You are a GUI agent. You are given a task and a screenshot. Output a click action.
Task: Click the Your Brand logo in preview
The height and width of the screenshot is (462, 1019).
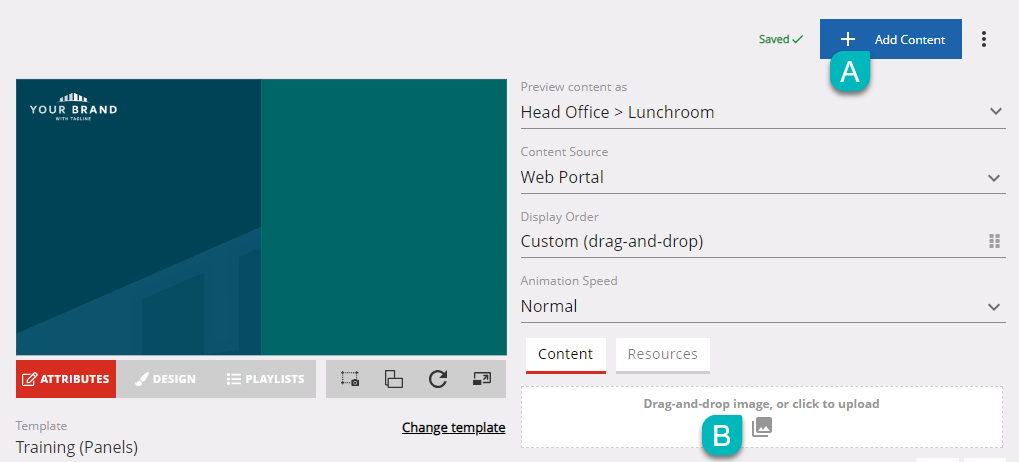pos(73,107)
